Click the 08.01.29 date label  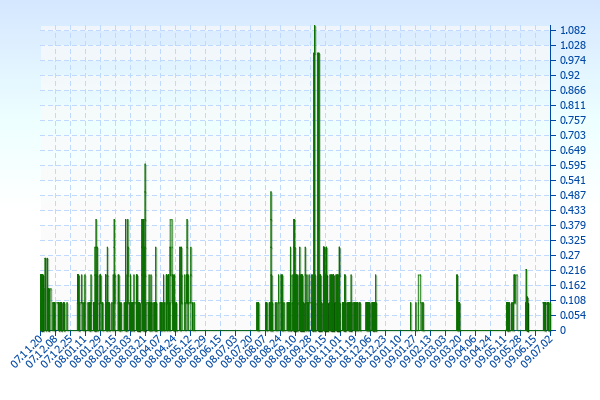click(x=86, y=351)
